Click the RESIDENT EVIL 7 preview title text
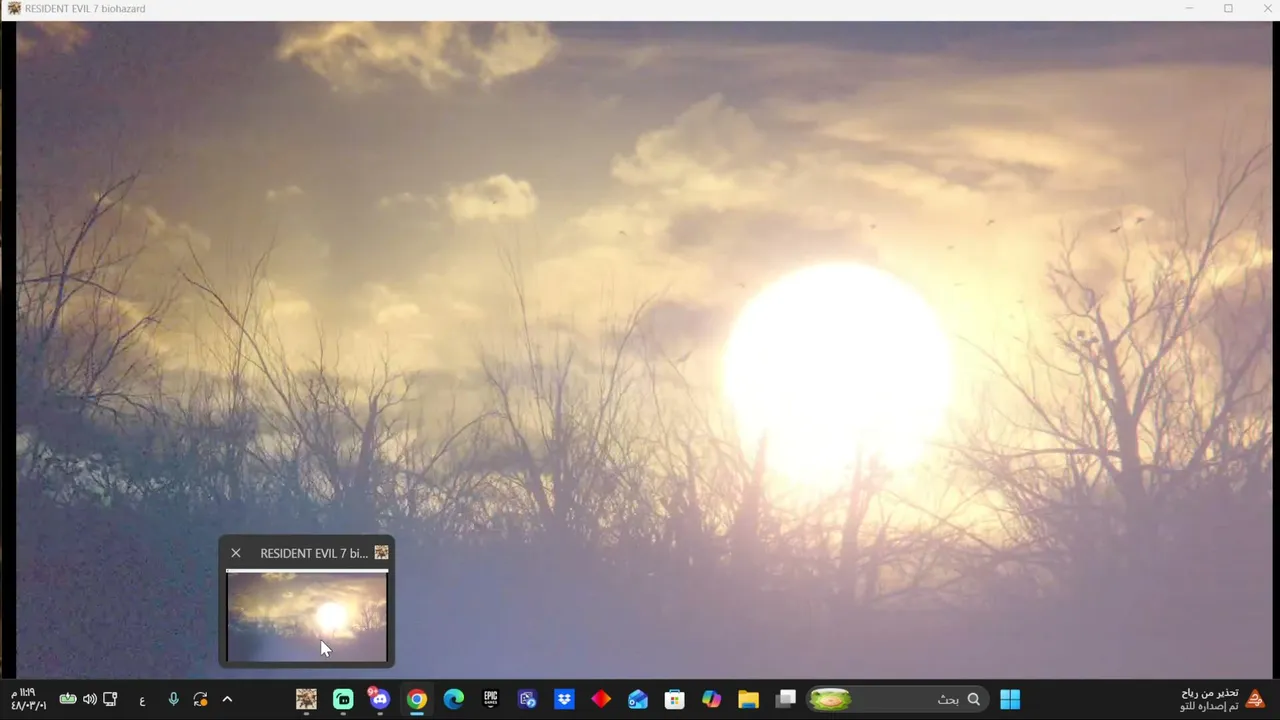The height and width of the screenshot is (720, 1280). 314,553
